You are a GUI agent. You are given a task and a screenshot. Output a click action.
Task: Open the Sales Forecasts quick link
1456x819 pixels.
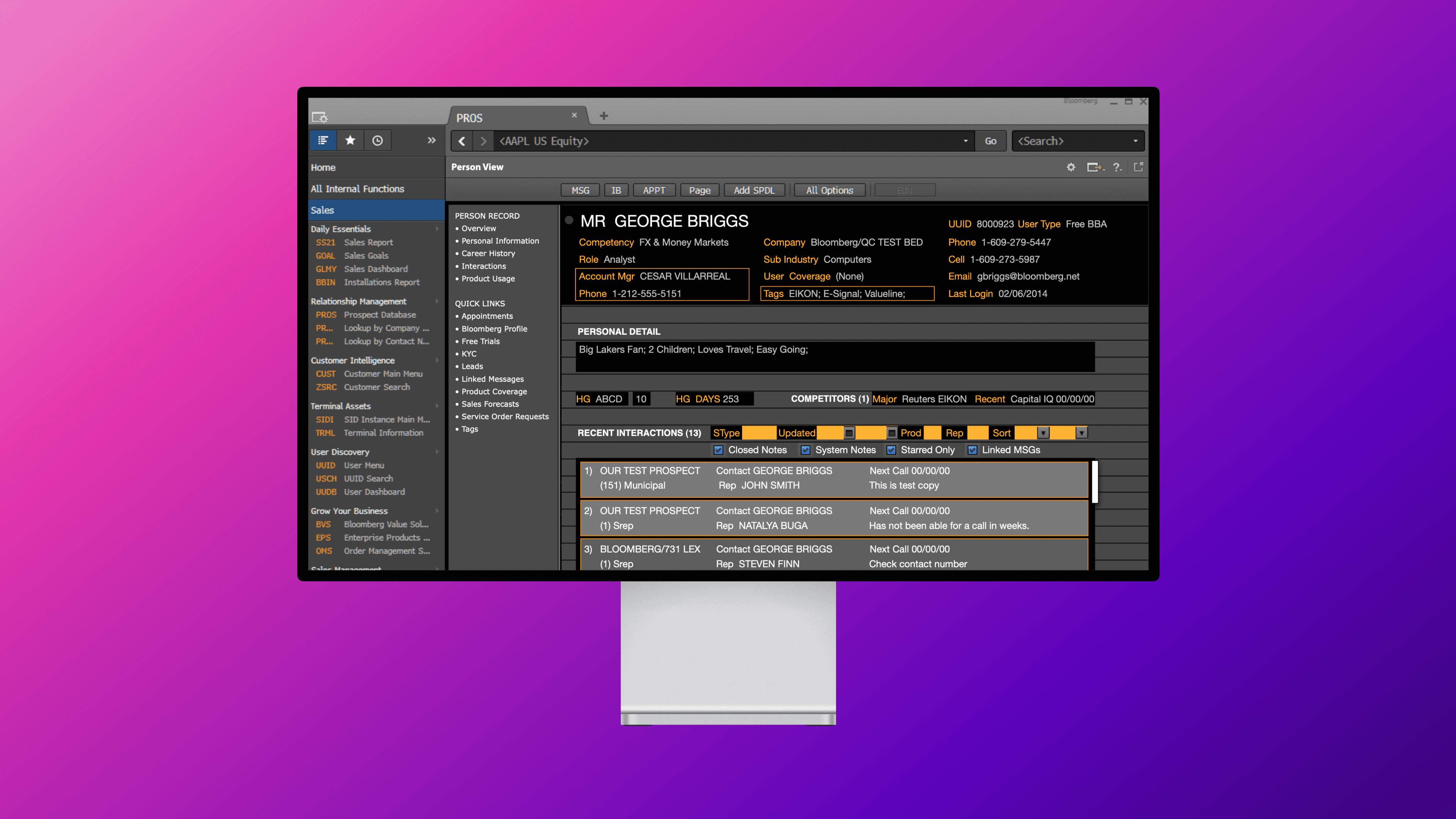coord(490,404)
